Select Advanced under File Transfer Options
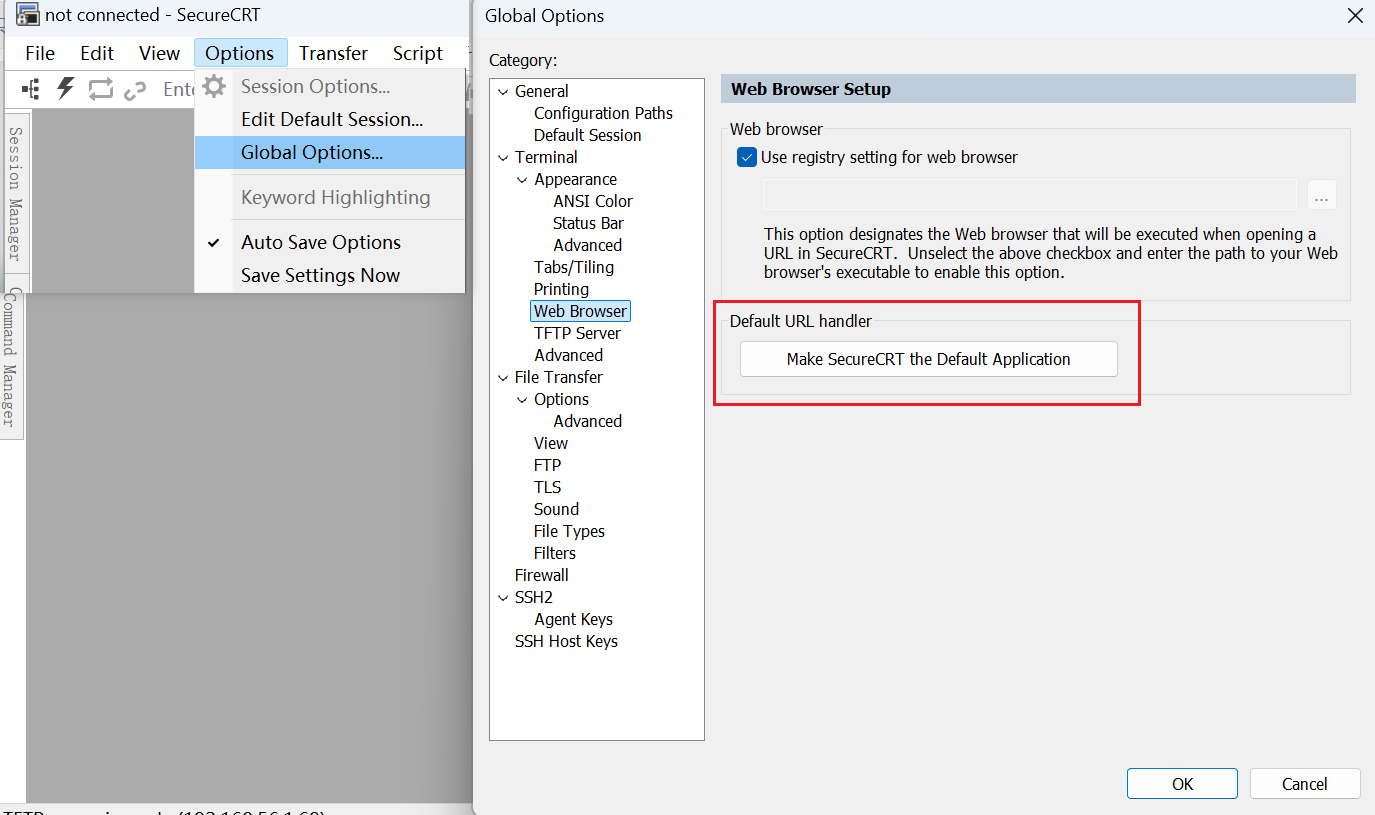This screenshot has width=1375, height=815. 587,421
